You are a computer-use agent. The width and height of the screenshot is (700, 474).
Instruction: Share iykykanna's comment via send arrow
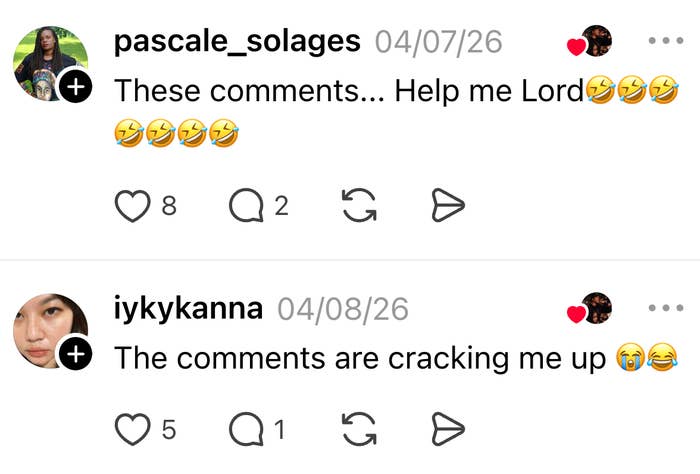(447, 430)
